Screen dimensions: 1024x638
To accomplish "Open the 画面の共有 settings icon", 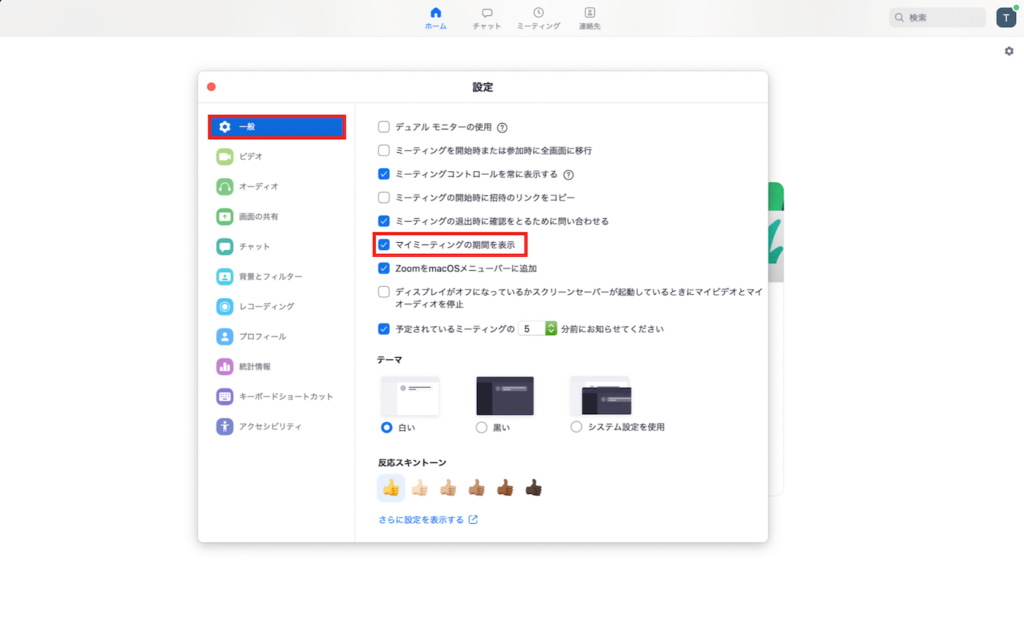I will pyautogui.click(x=225, y=217).
